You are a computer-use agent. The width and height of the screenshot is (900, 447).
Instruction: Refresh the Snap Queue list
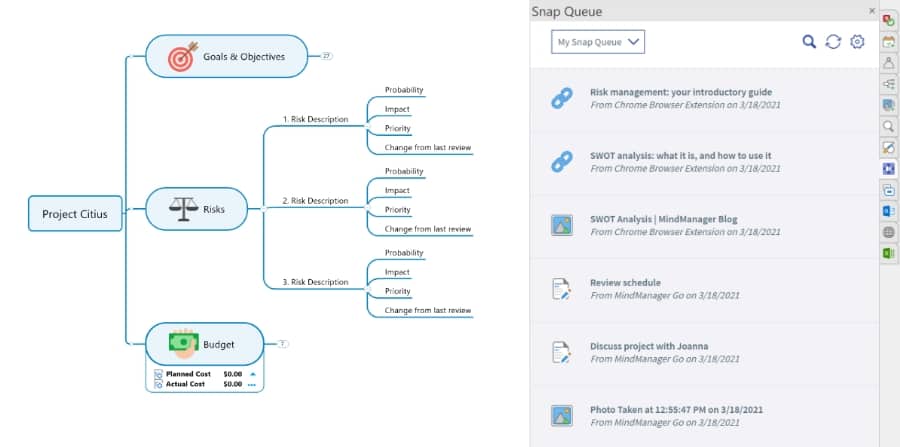833,42
